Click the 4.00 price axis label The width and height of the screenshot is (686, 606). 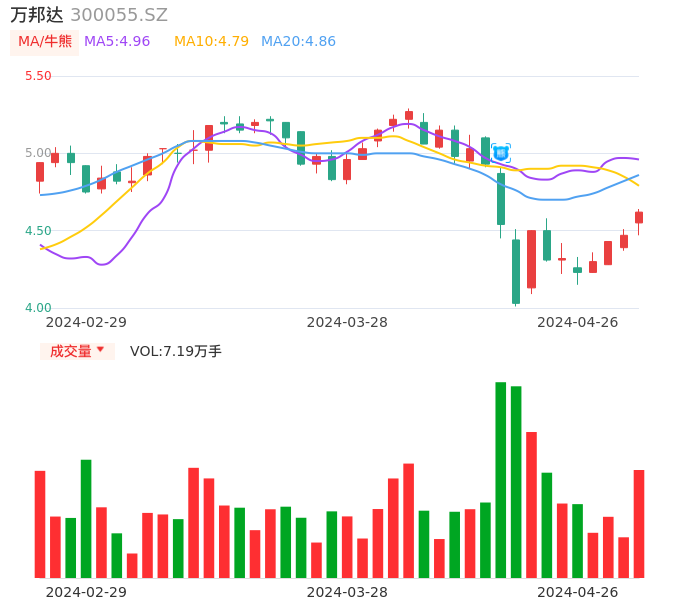[38, 308]
